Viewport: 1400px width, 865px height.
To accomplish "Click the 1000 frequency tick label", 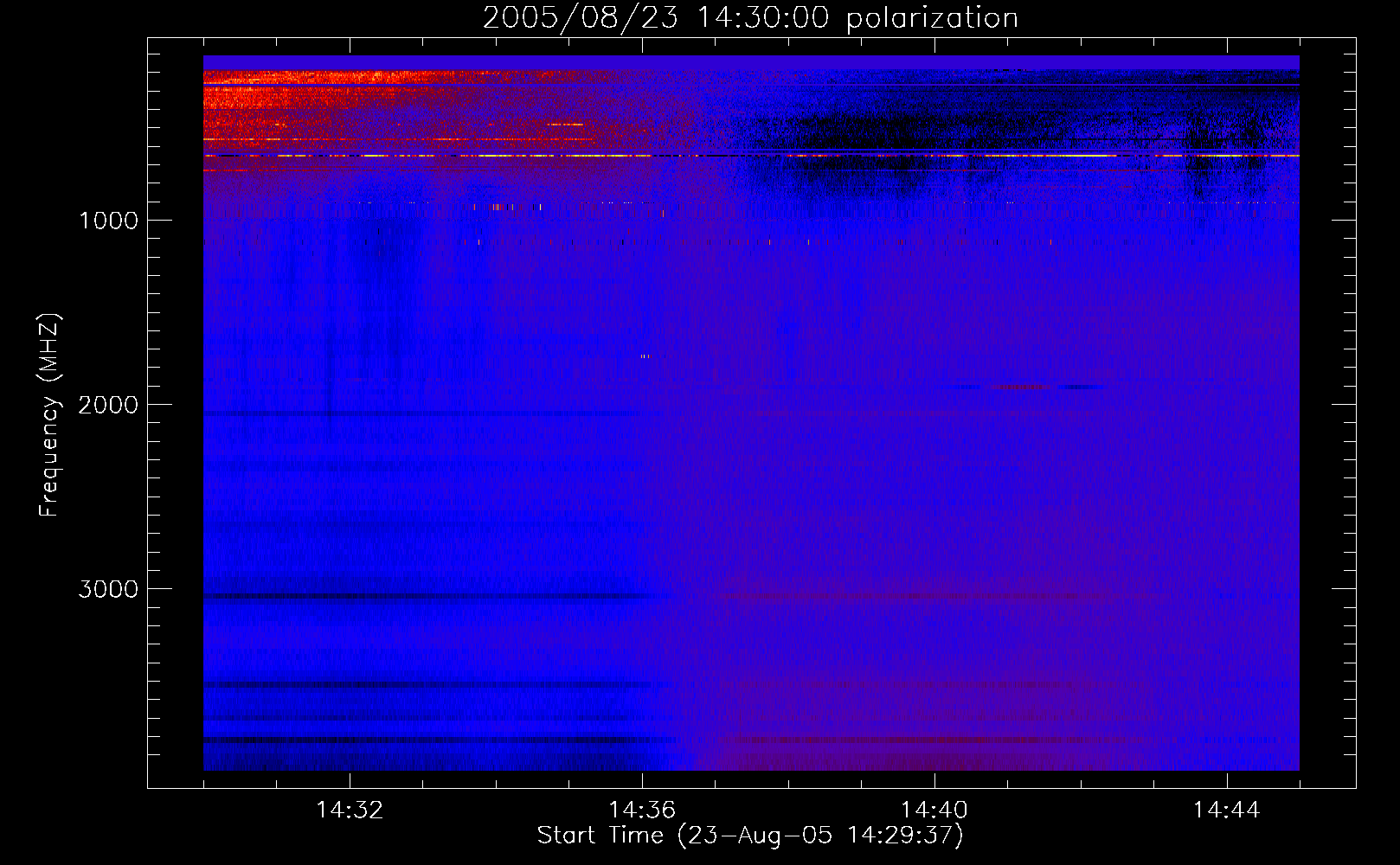I will [x=109, y=221].
